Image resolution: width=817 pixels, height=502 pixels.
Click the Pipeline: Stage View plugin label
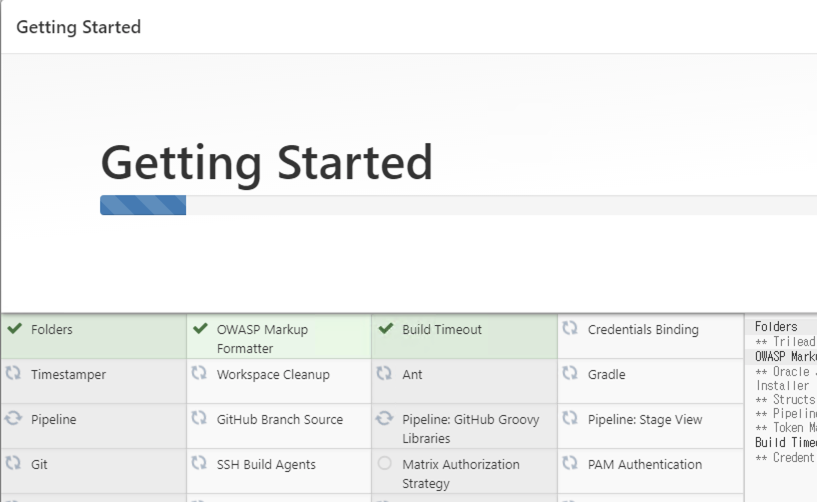point(645,419)
